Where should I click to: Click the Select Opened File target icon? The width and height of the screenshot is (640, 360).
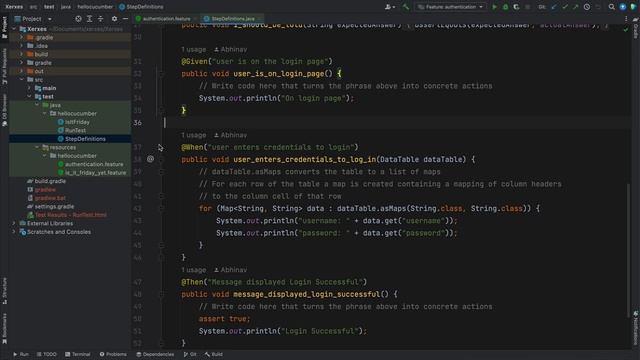coord(78,19)
